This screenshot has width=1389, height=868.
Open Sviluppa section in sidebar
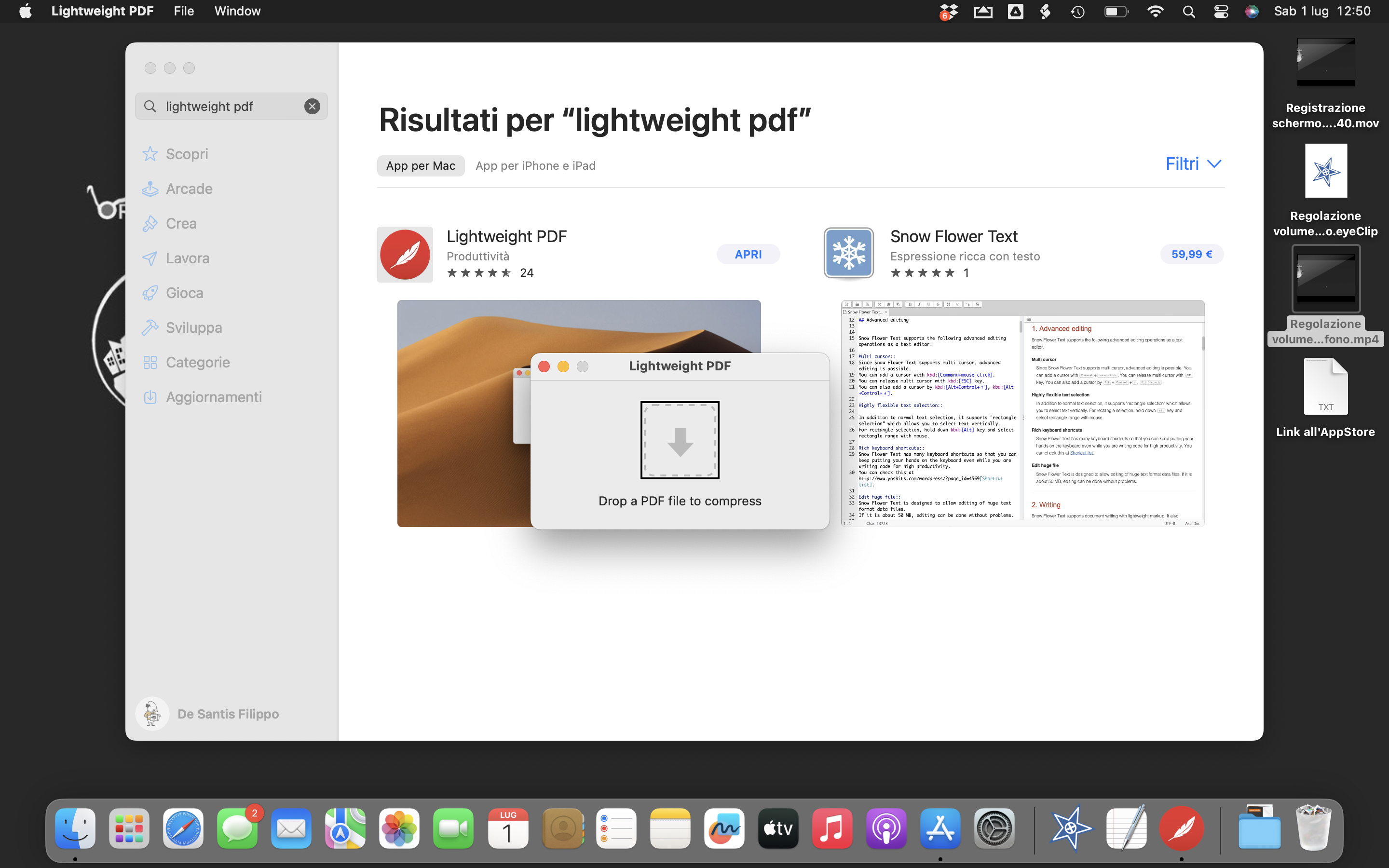click(182, 328)
